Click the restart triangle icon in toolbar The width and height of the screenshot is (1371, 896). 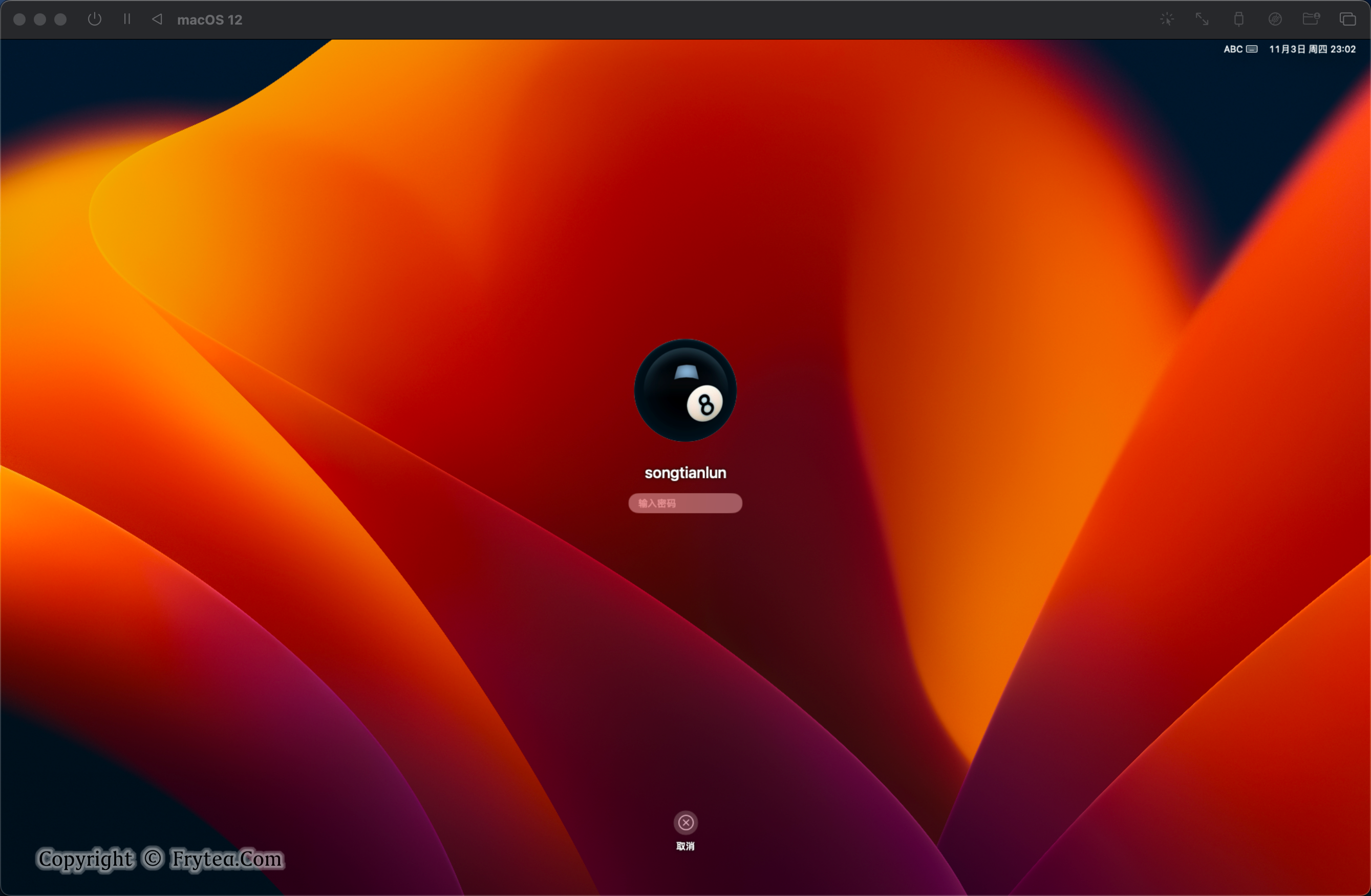157,19
